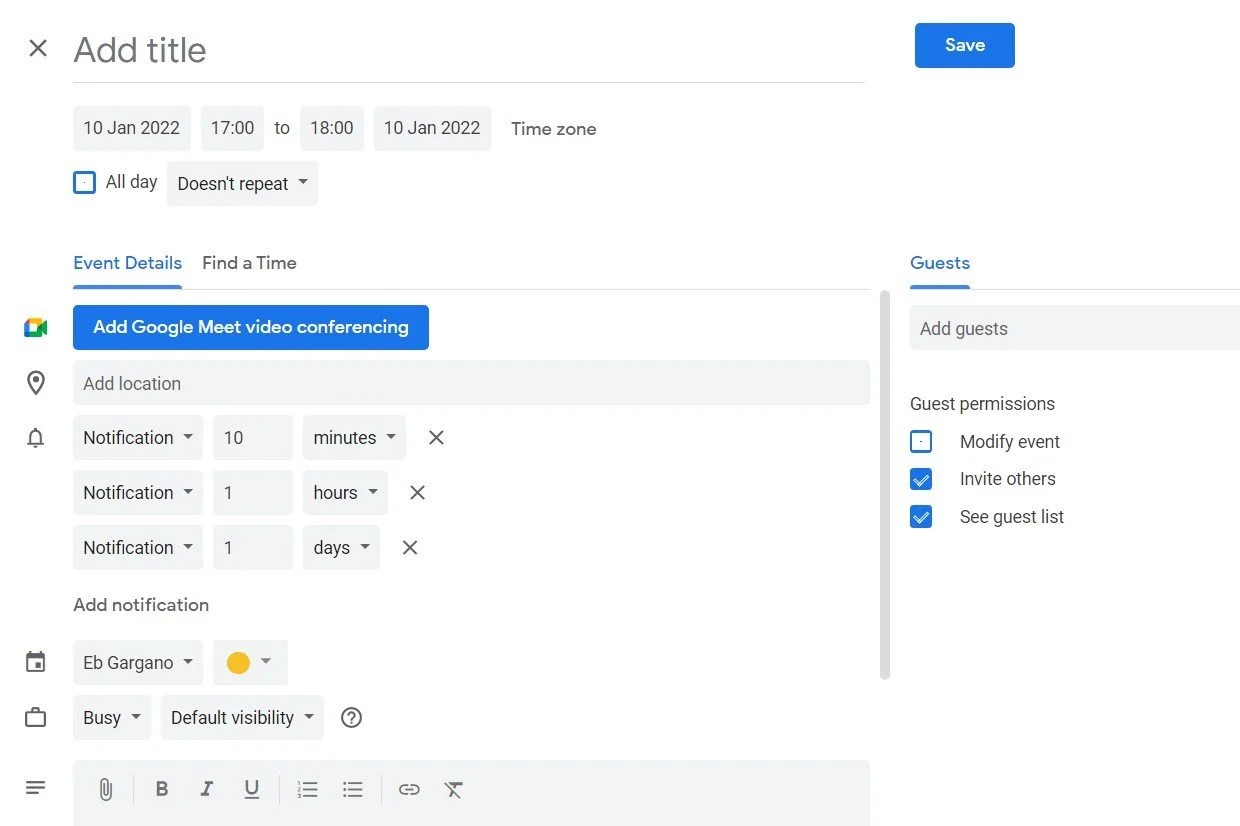Insert a bulleted list
This screenshot has width=1240, height=826.
click(352, 790)
